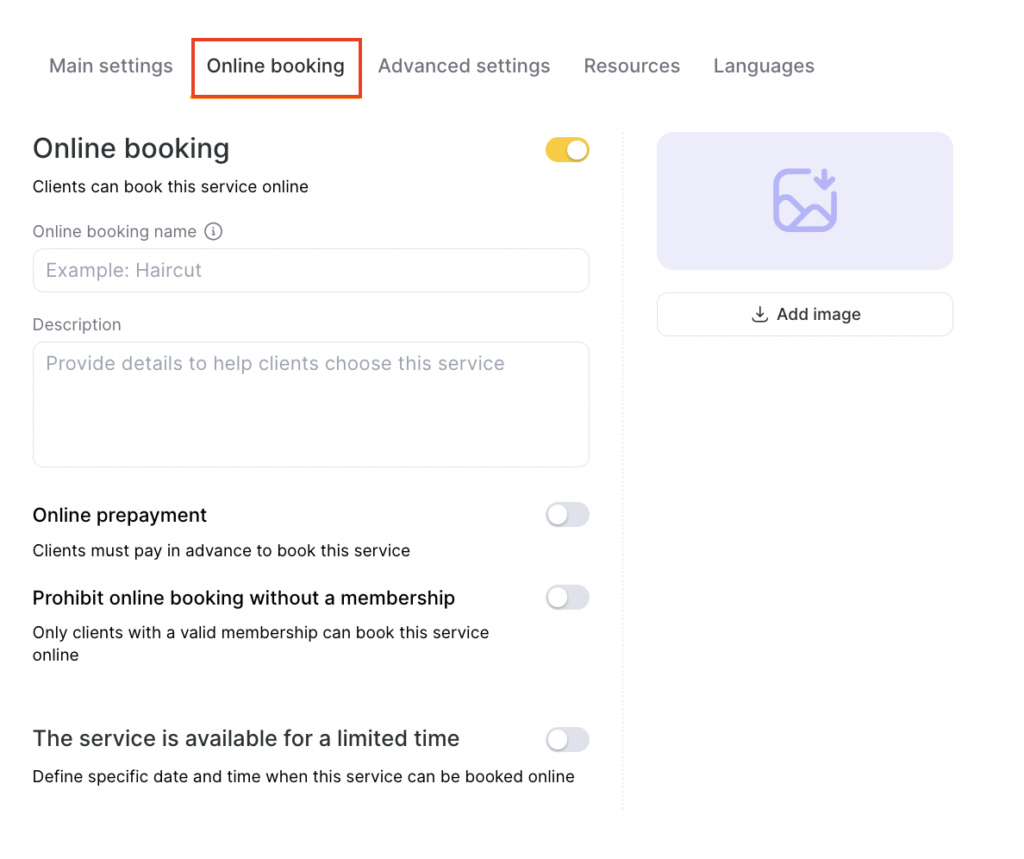This screenshot has width=1024, height=859.
Task: Turn on Prohibit online booking without a membership
Action: (x=567, y=598)
